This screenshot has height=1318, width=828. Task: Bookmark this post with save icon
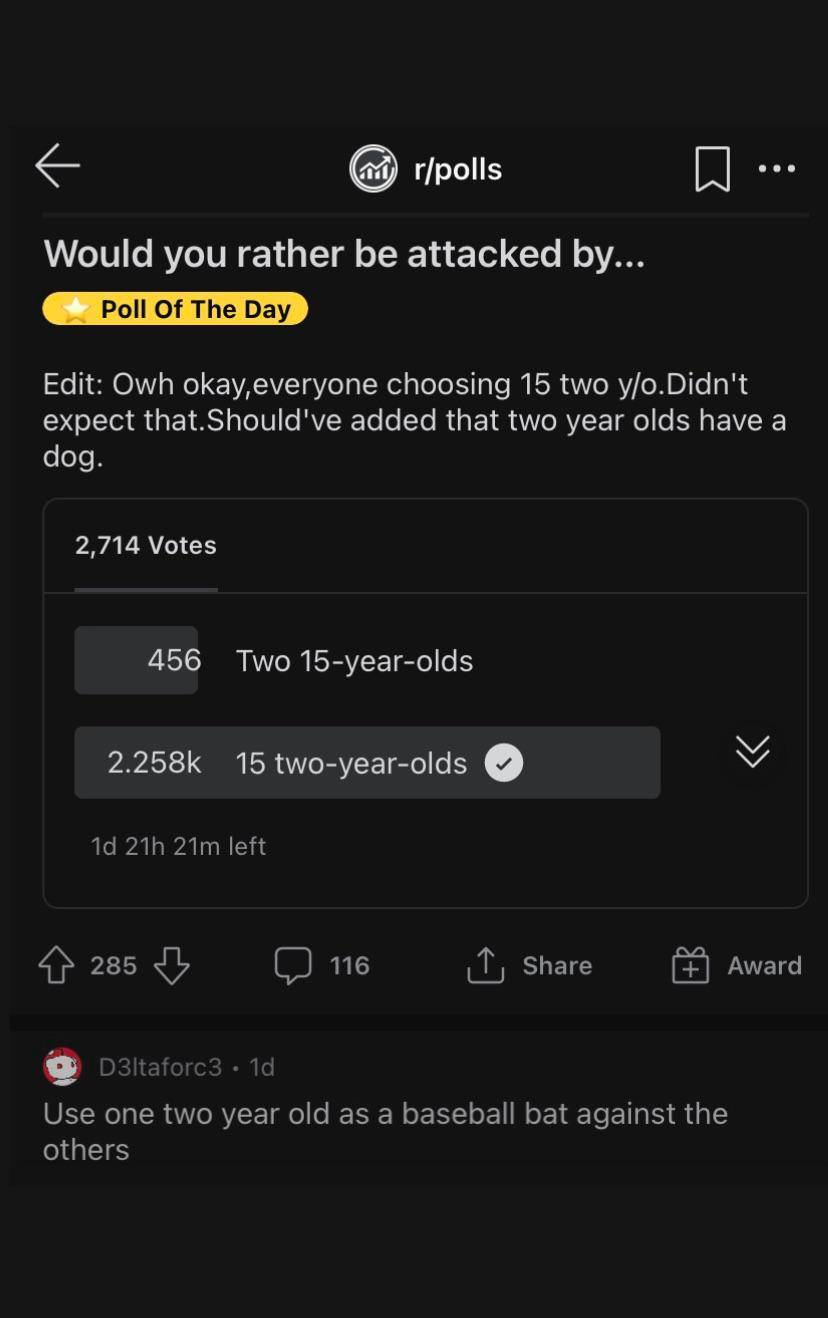712,169
